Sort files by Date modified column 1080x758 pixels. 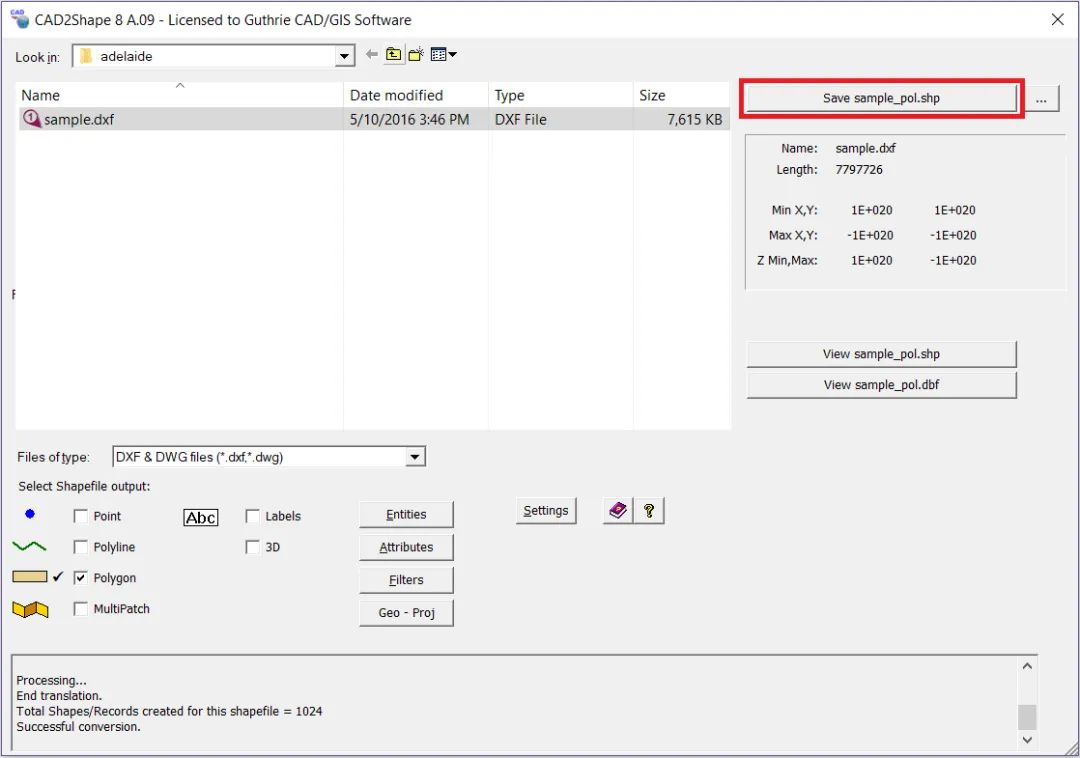click(x=416, y=95)
